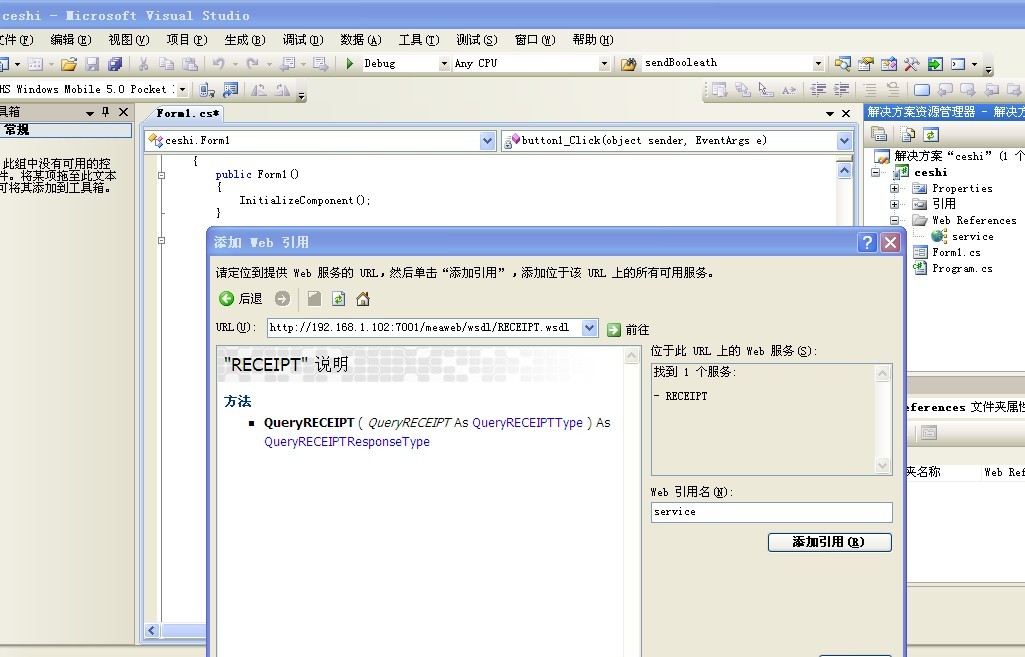This screenshot has width=1025, height=657.
Task: Go to Home page in Add Web Reference dialog
Action: [363, 299]
